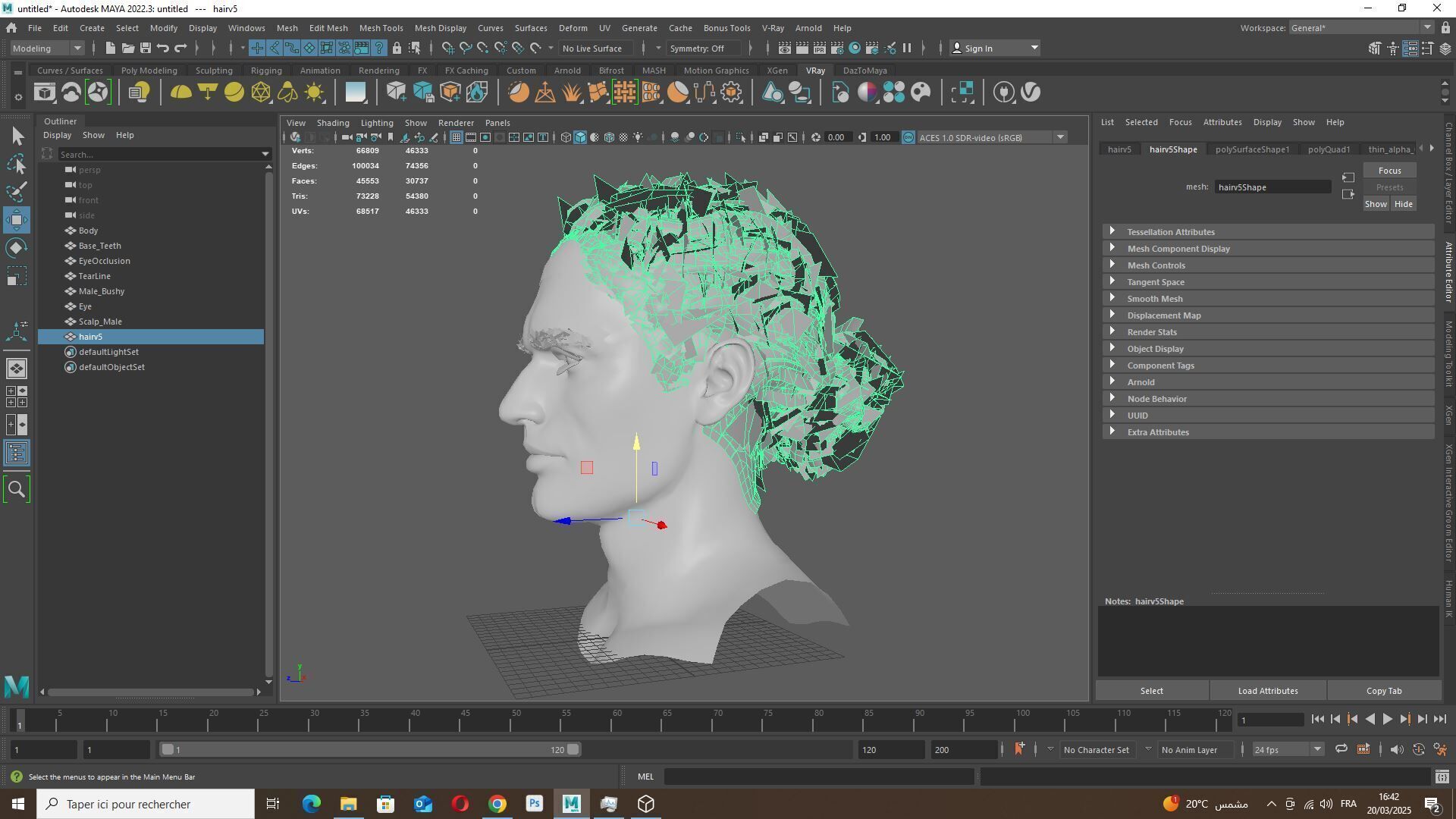Open Photoshop from the taskbar

[535, 804]
